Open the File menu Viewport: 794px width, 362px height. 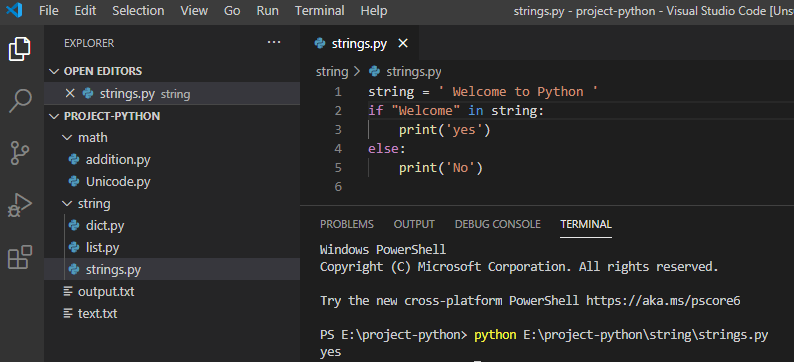49,11
